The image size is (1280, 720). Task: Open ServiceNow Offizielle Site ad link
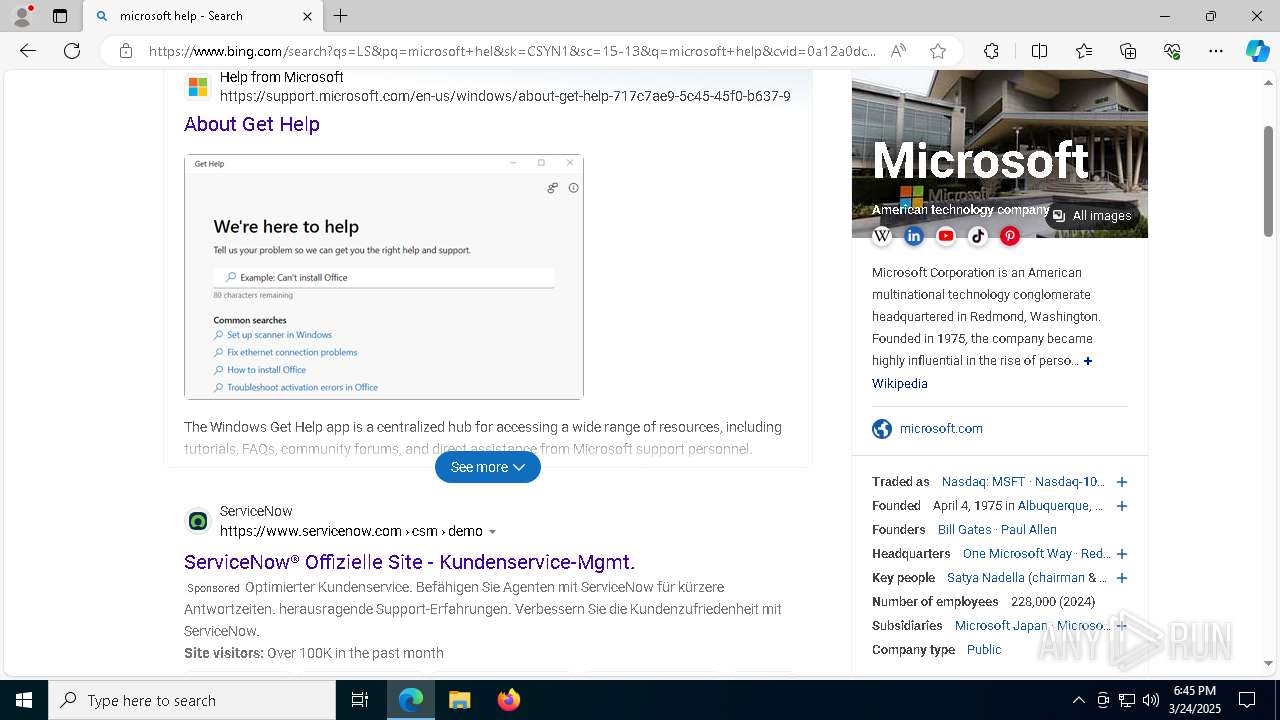[409, 562]
